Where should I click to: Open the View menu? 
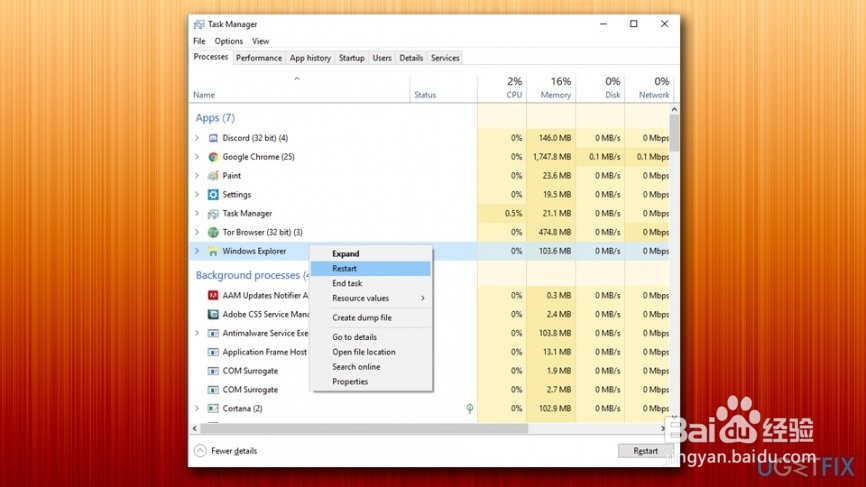coord(261,41)
